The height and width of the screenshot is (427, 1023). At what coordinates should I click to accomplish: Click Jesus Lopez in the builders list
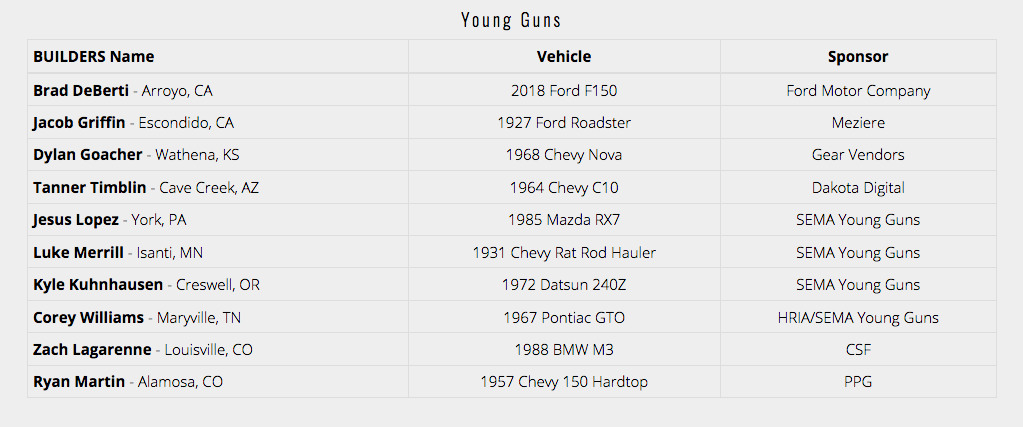(x=76, y=220)
